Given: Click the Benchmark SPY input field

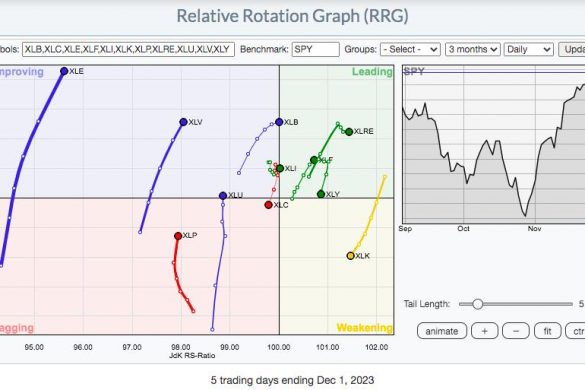Looking at the screenshot, I should [316, 49].
